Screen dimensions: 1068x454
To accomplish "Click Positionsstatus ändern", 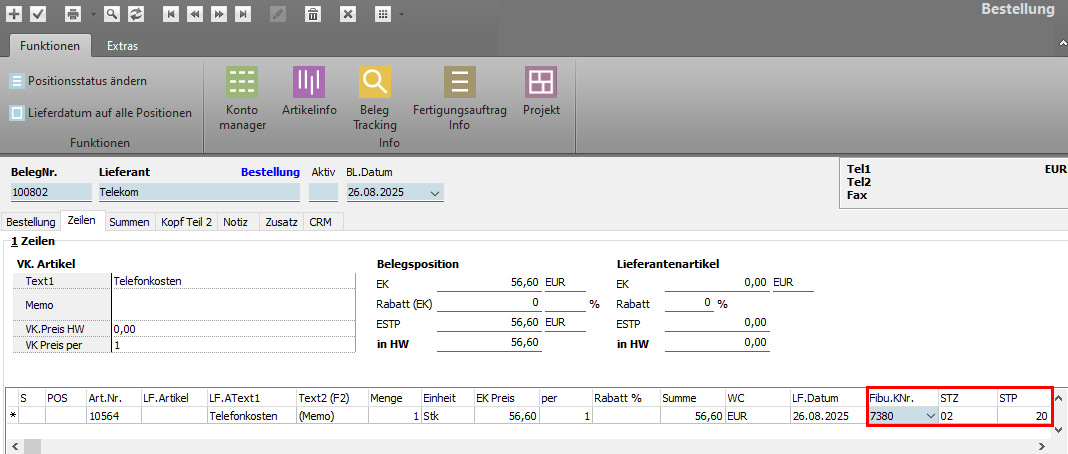I will [x=79, y=81].
